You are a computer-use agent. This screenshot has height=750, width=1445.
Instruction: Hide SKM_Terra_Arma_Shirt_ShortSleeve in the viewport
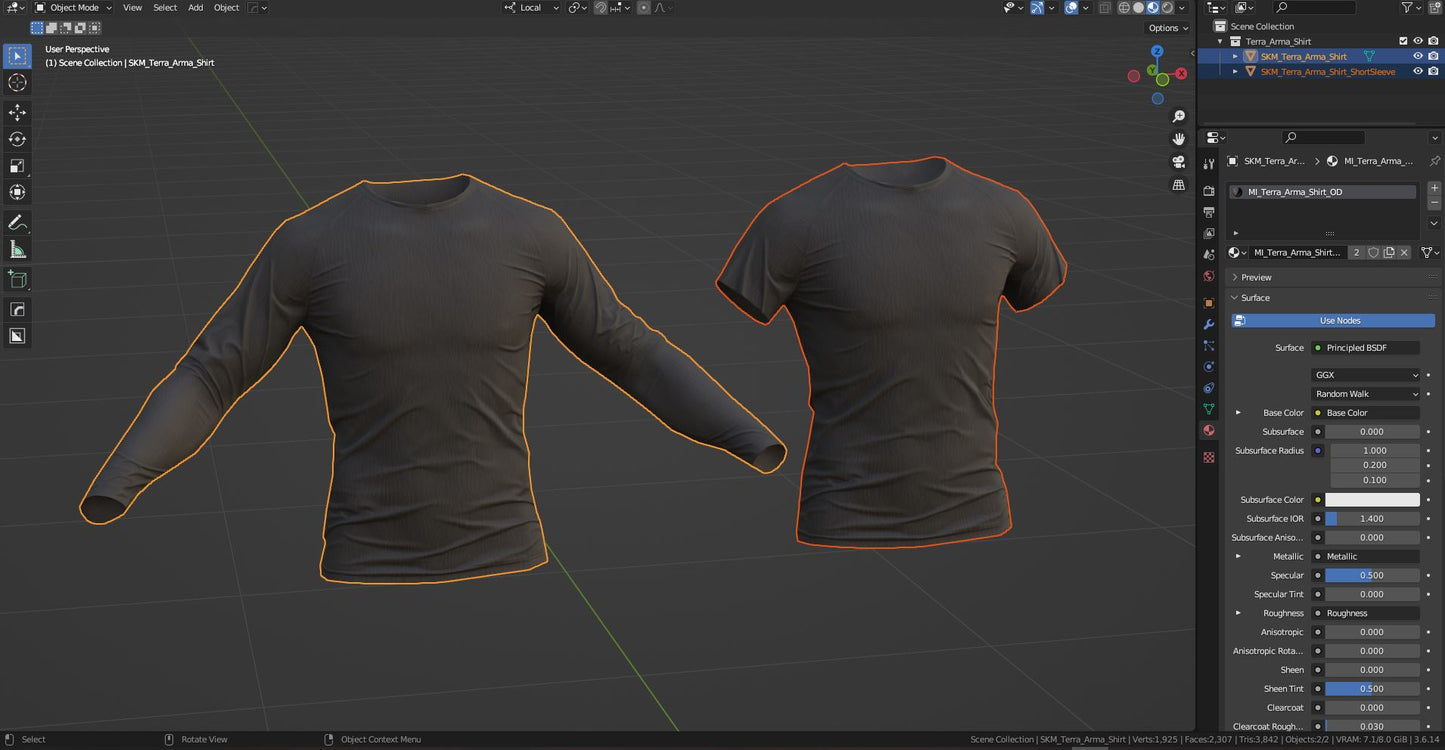(1418, 70)
